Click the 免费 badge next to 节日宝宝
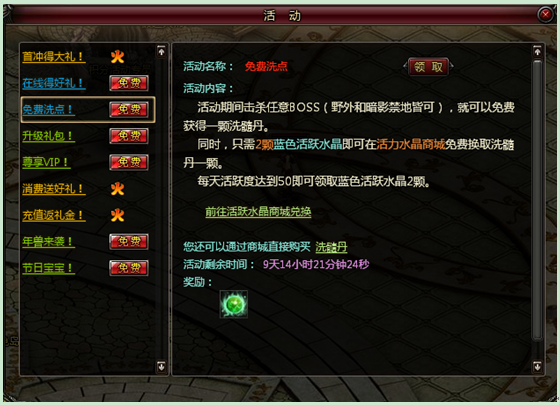 (129, 268)
